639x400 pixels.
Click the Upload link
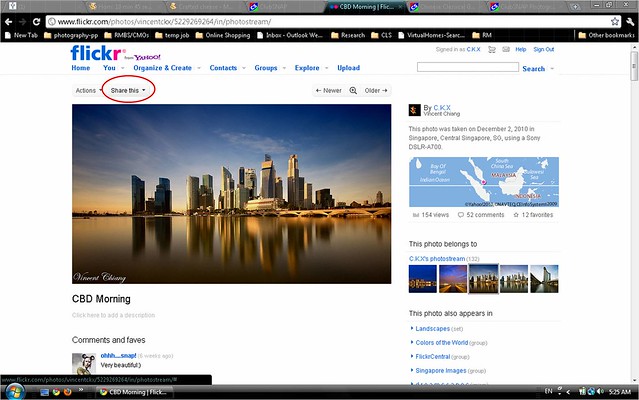click(348, 68)
